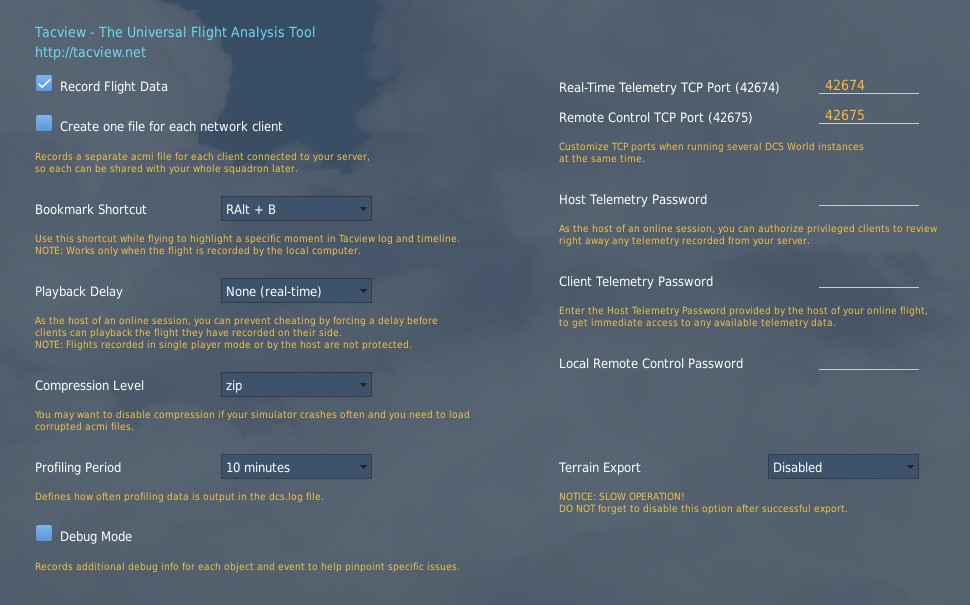Click the Tacview Universal Flight Analysis Tool title

175,32
